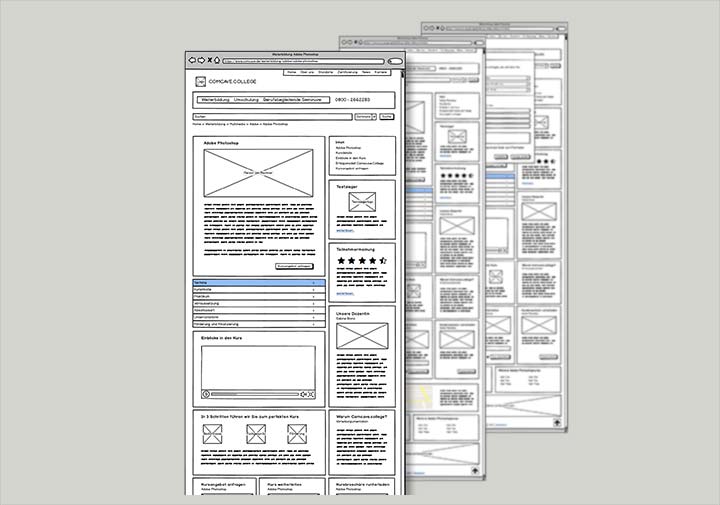Open Kontakt in the top menu
This screenshot has width=720, height=505.
[381, 73]
